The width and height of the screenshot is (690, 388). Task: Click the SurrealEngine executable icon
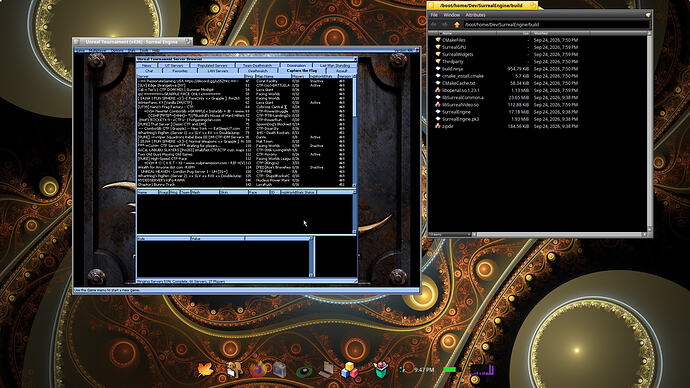438,112
